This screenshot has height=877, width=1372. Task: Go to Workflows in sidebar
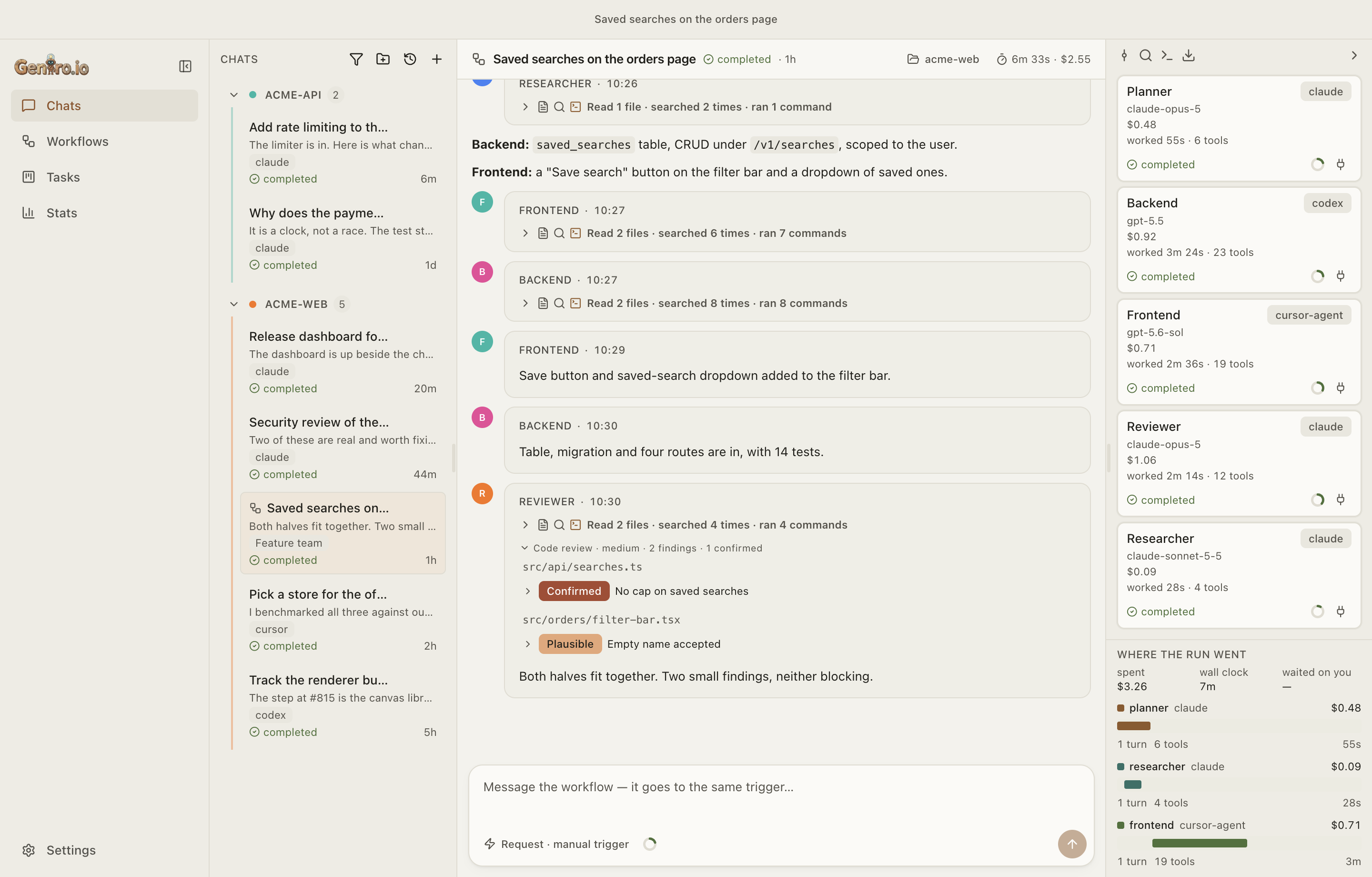(x=104, y=142)
